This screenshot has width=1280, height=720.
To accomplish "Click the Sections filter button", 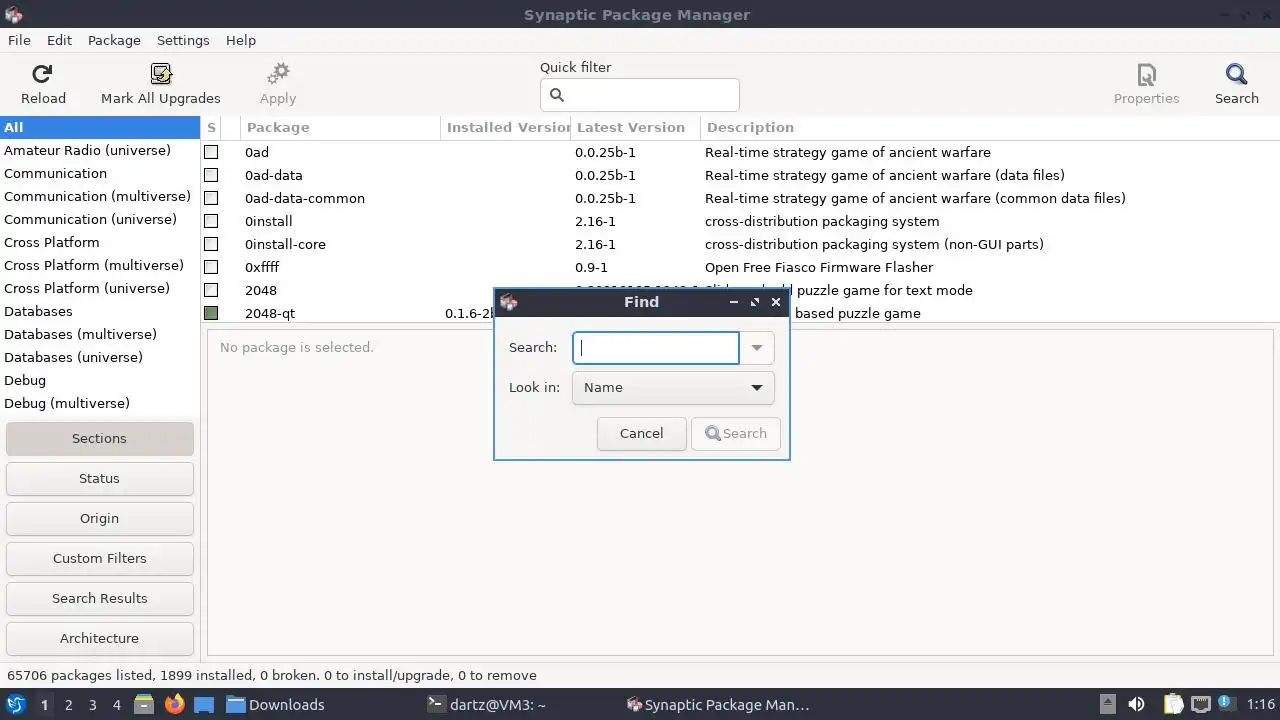I will click(x=99, y=438).
